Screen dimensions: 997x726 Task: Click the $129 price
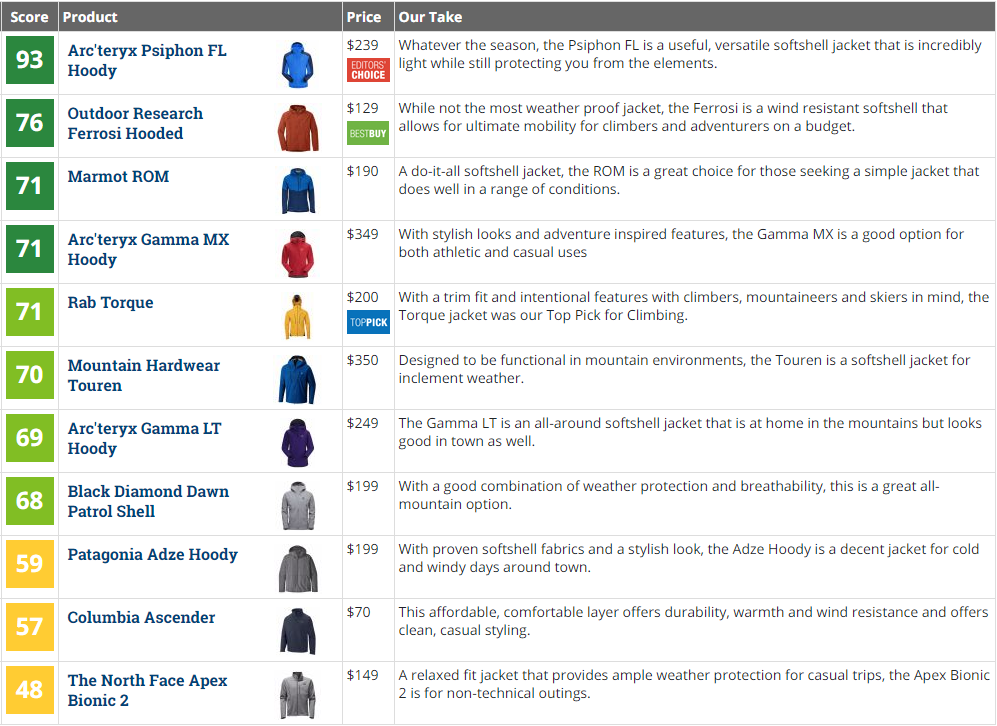[362, 108]
